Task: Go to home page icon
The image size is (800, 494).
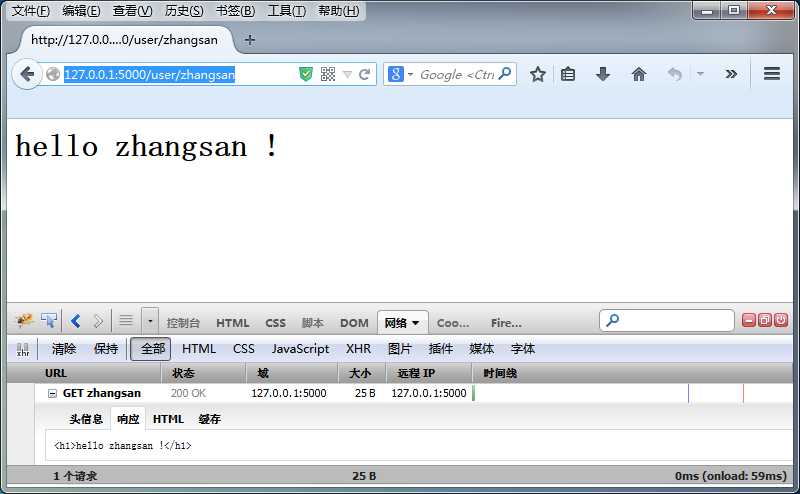Action: [x=638, y=75]
